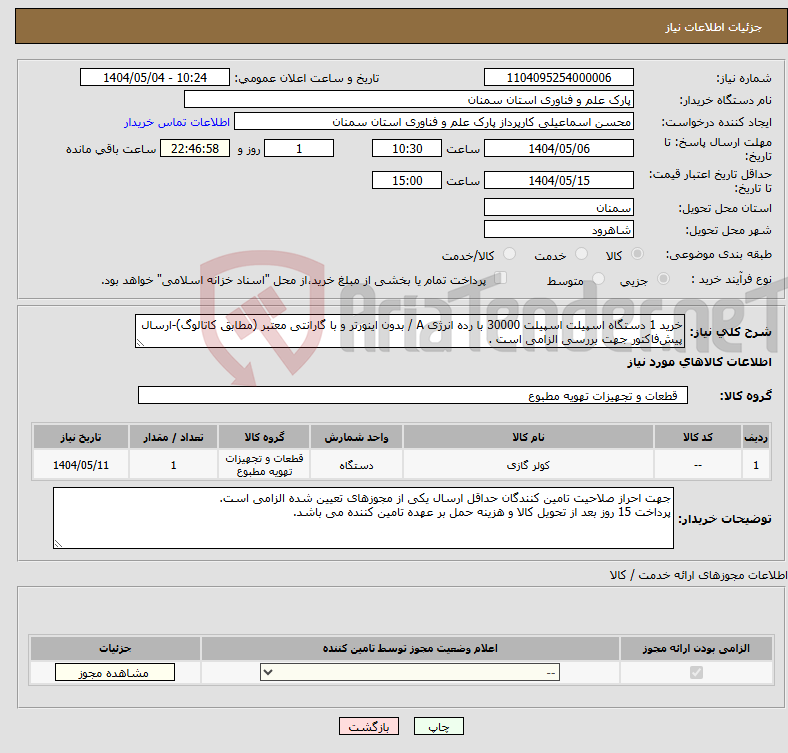This screenshot has height=753, width=788.
Task: Click the اطلاعات مجوزهای ارائه خدمت / کالا heading
Action: (x=698, y=575)
